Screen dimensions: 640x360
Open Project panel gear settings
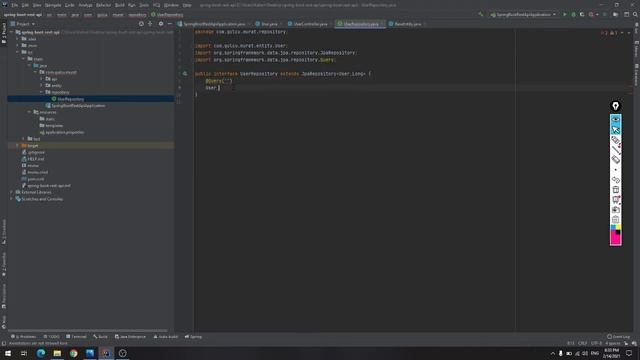coord(161,24)
